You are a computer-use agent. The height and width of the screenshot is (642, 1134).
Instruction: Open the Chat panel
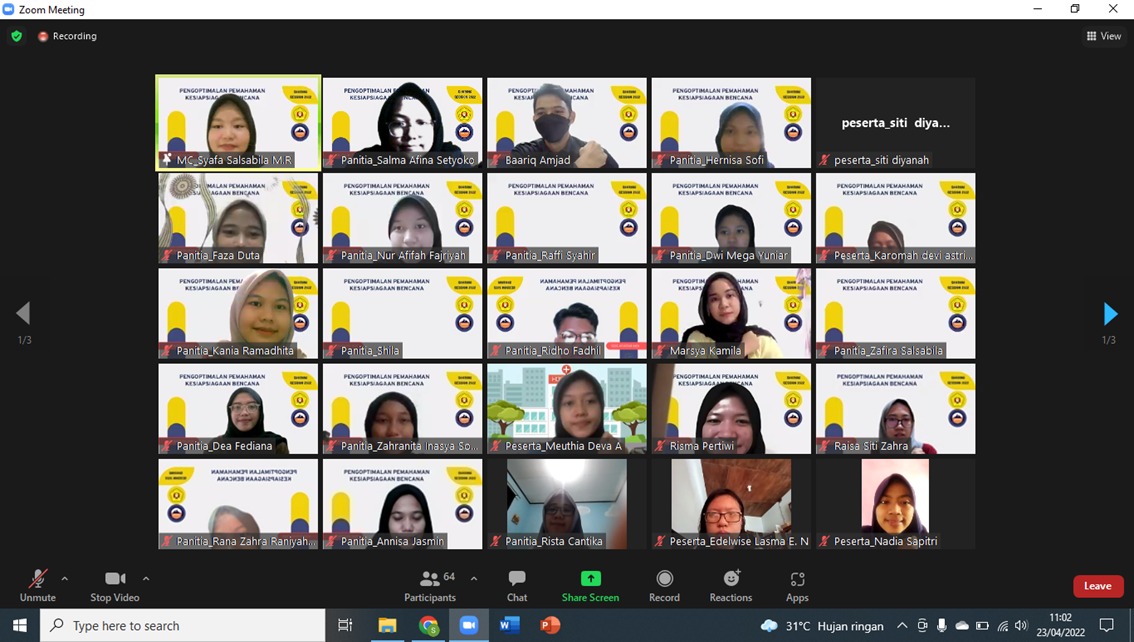(516, 586)
